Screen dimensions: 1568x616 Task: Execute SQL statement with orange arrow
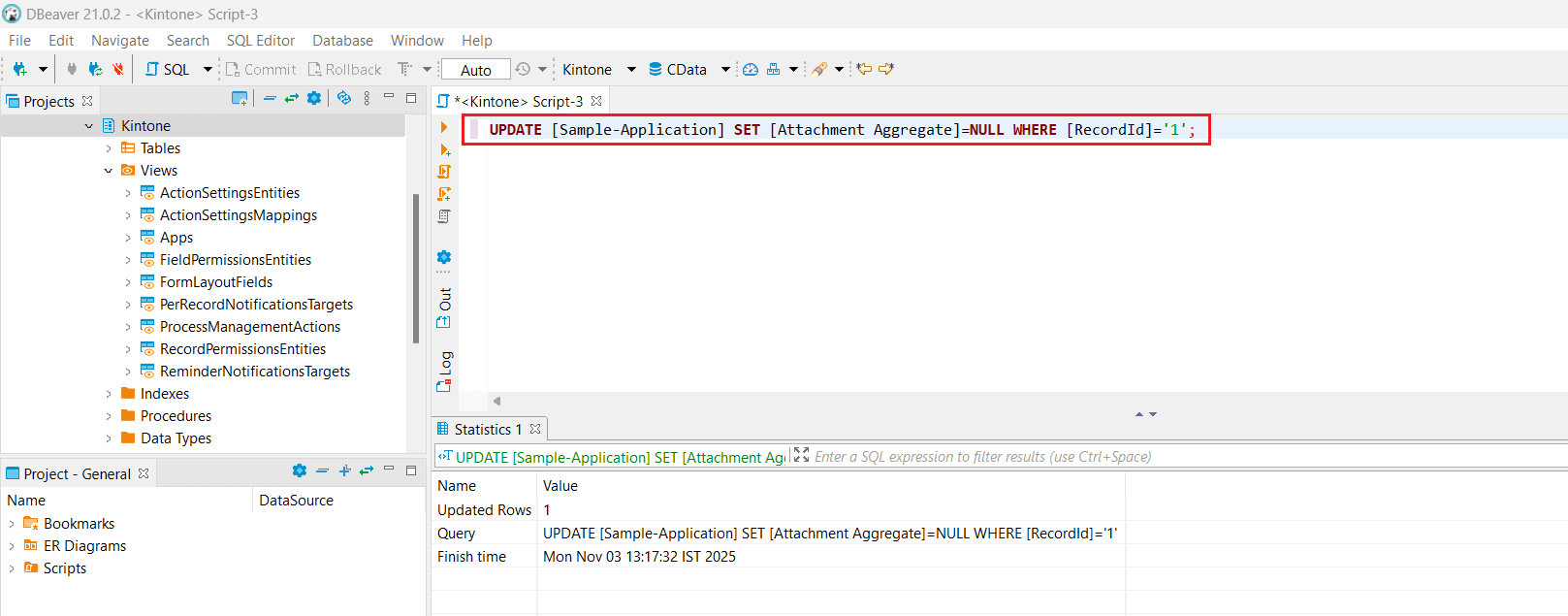444,127
